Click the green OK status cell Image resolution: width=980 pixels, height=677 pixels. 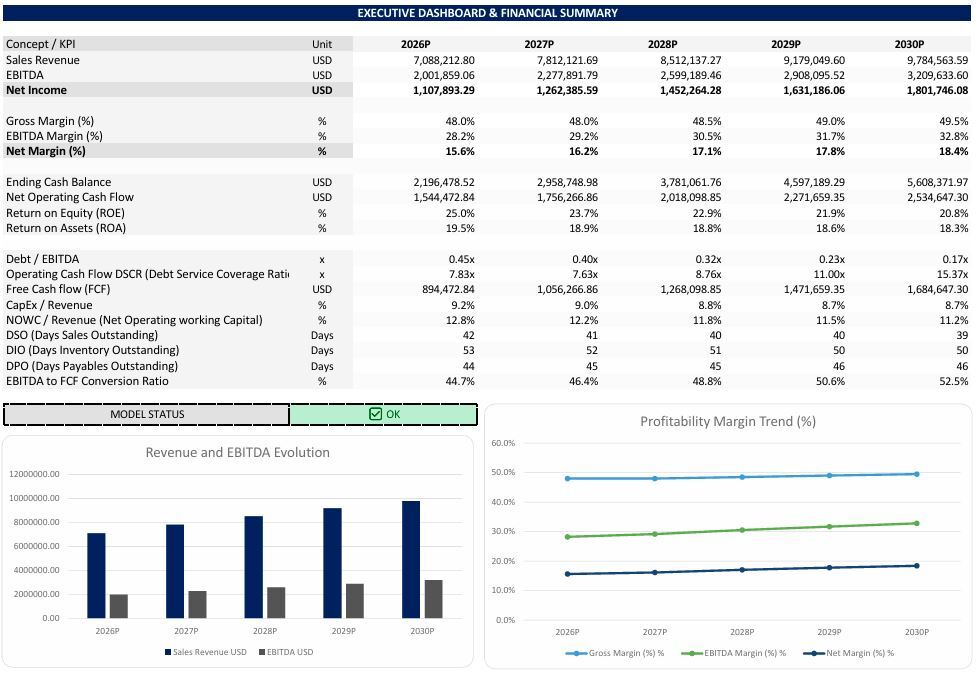click(x=384, y=414)
